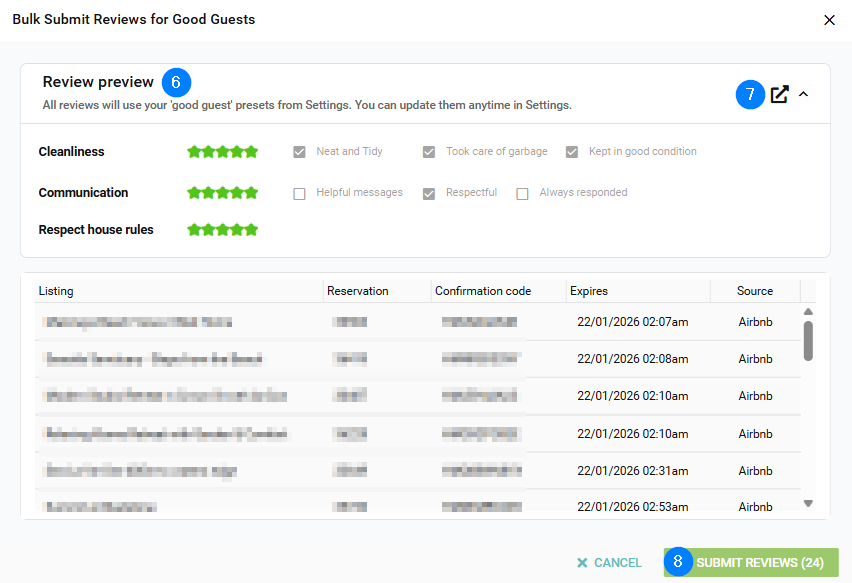The height and width of the screenshot is (583, 852).
Task: Toggle the Neat and Tidy checkbox
Action: (299, 152)
